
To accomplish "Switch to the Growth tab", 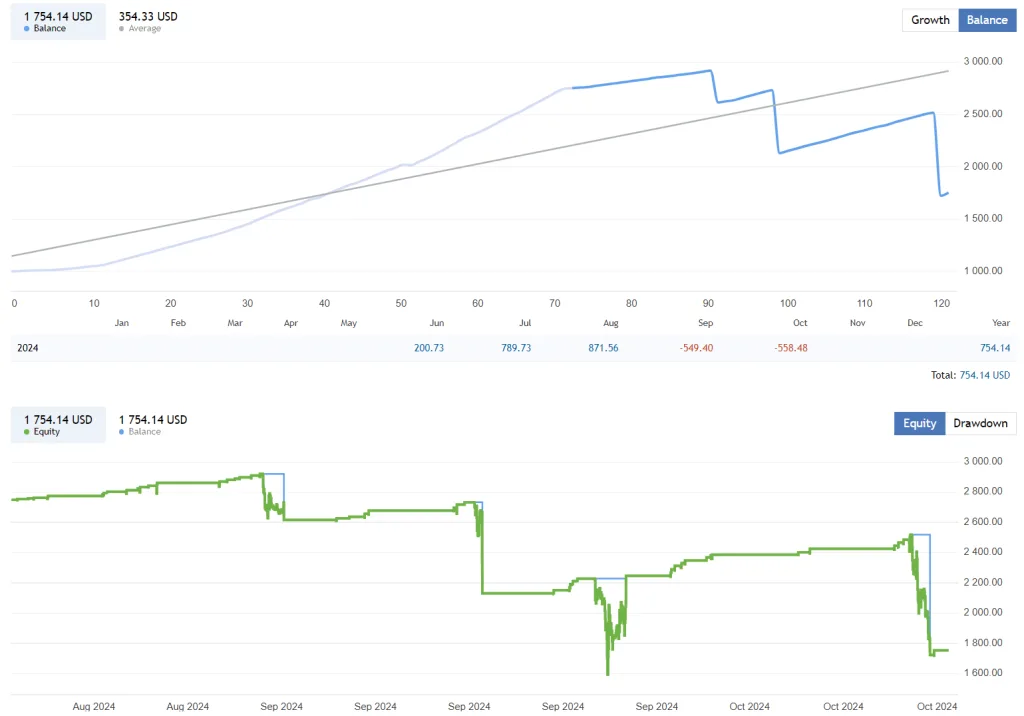I will tap(929, 20).
